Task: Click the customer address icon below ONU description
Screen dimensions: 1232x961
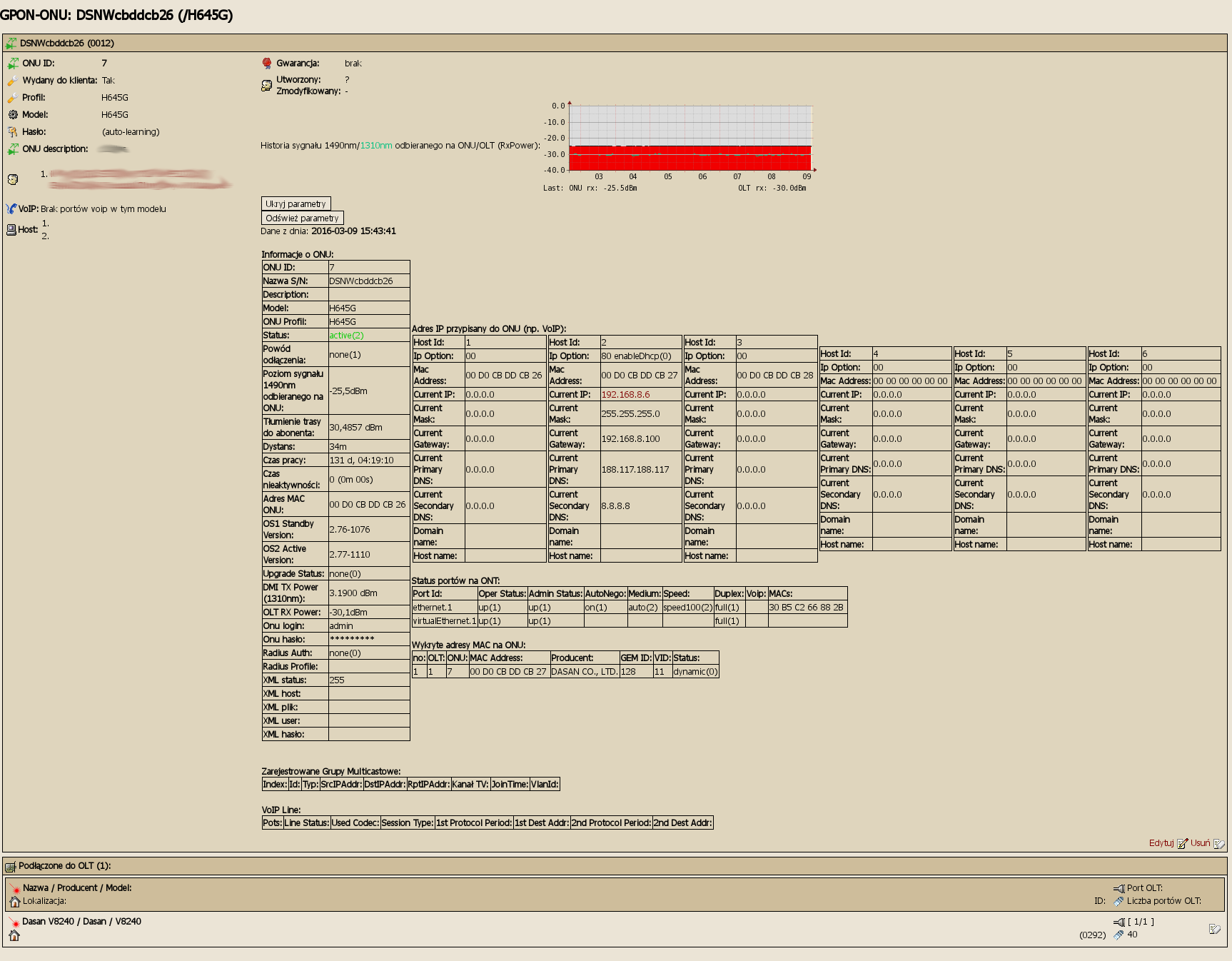Action: tap(13, 179)
